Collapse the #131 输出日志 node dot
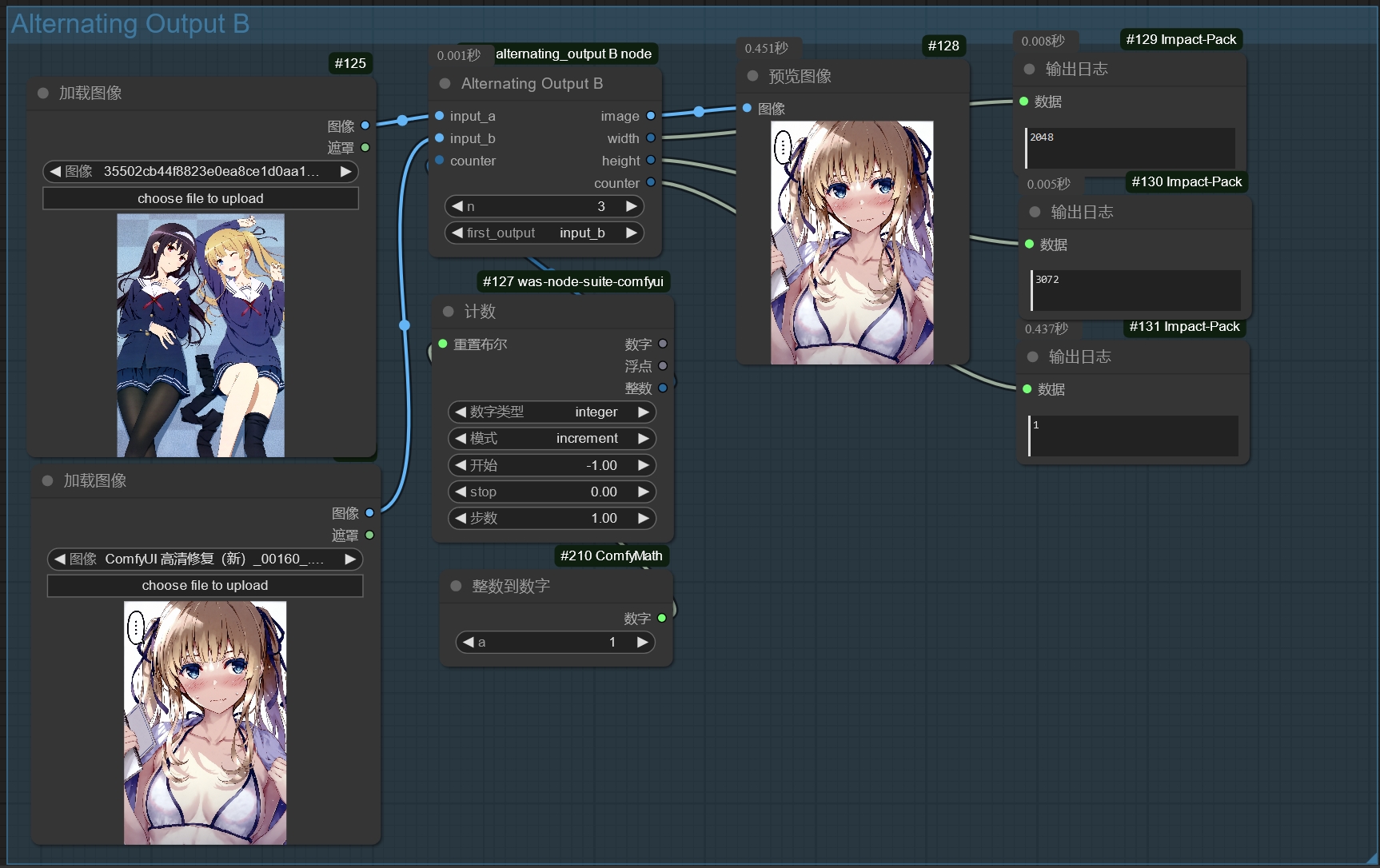 [x=1033, y=357]
